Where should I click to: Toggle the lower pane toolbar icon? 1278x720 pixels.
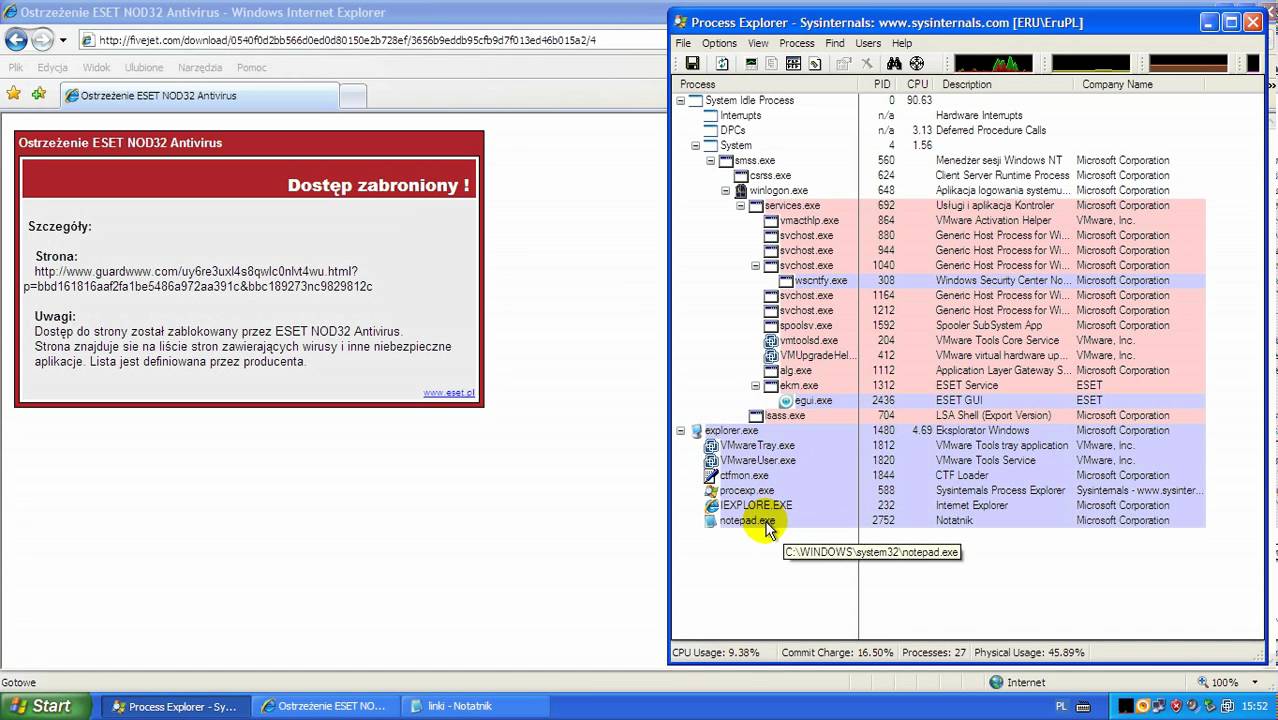793,64
